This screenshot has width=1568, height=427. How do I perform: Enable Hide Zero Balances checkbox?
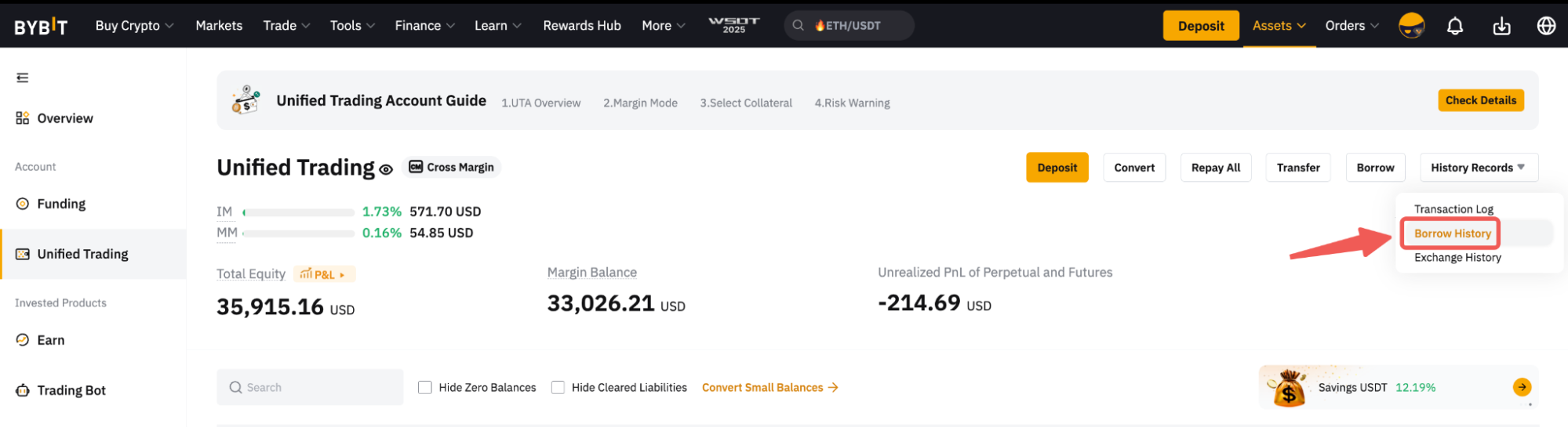point(425,387)
